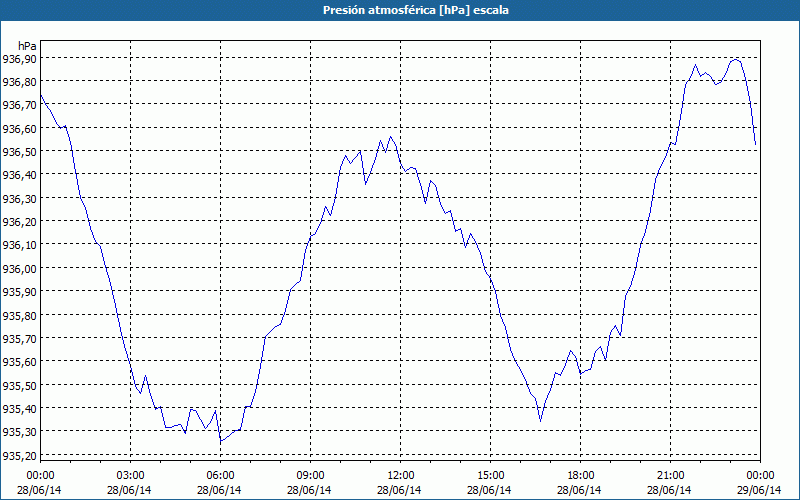Select the 936,30 axis value
This screenshot has height=500, width=800.
[x=20, y=198]
